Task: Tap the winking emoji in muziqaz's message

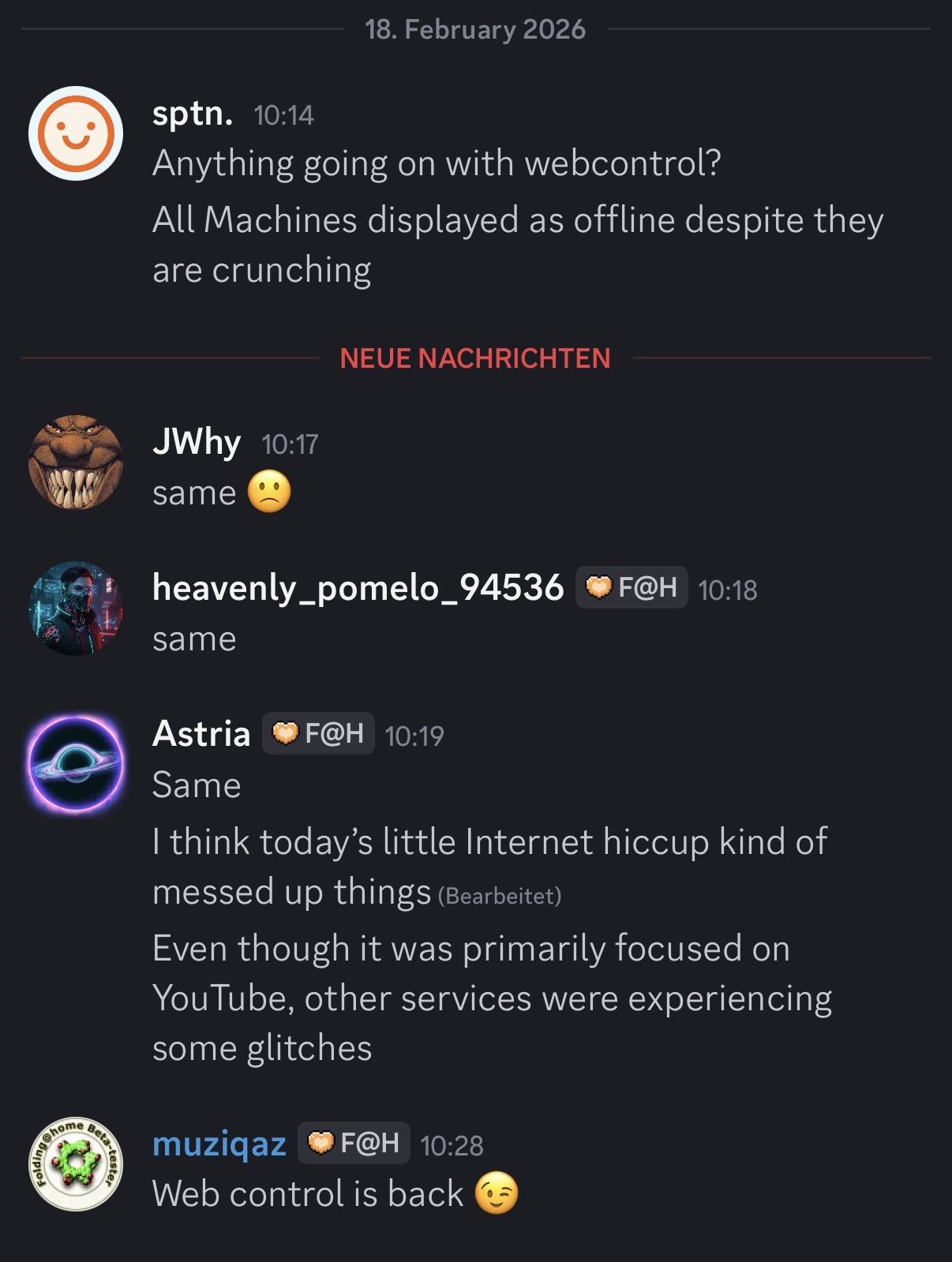Action: tap(497, 1193)
